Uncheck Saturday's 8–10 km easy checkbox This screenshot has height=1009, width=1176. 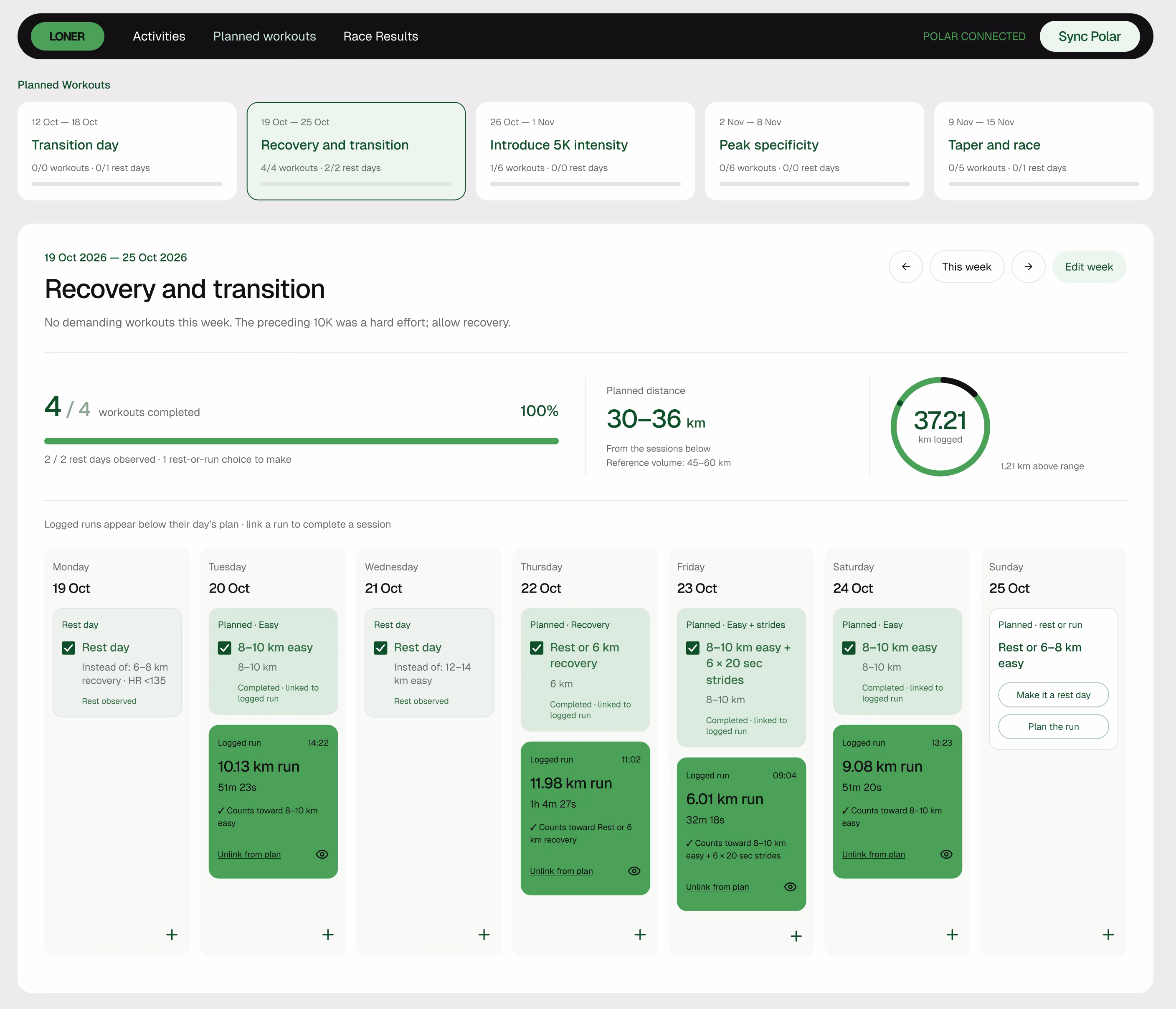(849, 647)
